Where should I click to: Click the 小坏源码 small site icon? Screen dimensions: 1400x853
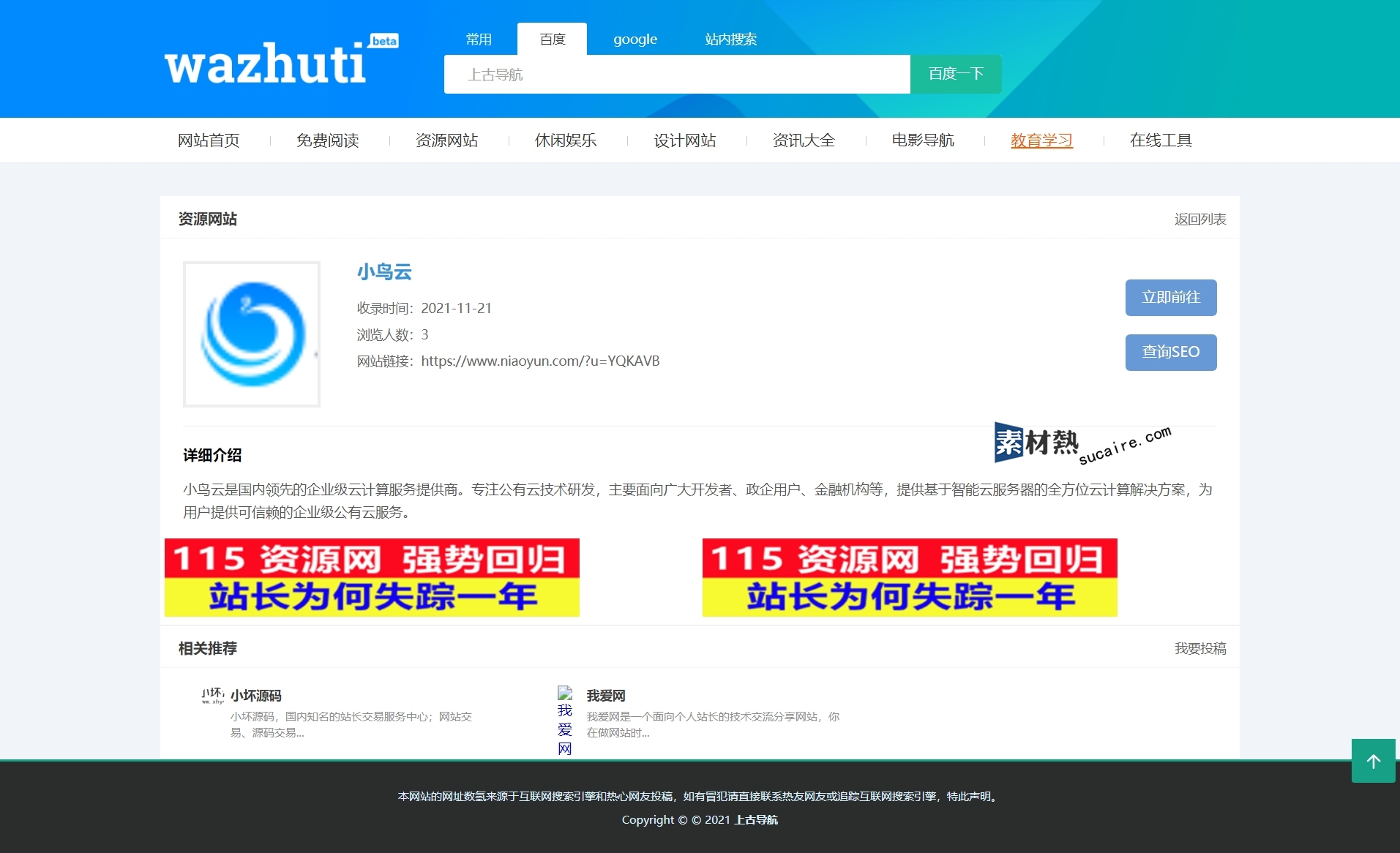click(213, 695)
